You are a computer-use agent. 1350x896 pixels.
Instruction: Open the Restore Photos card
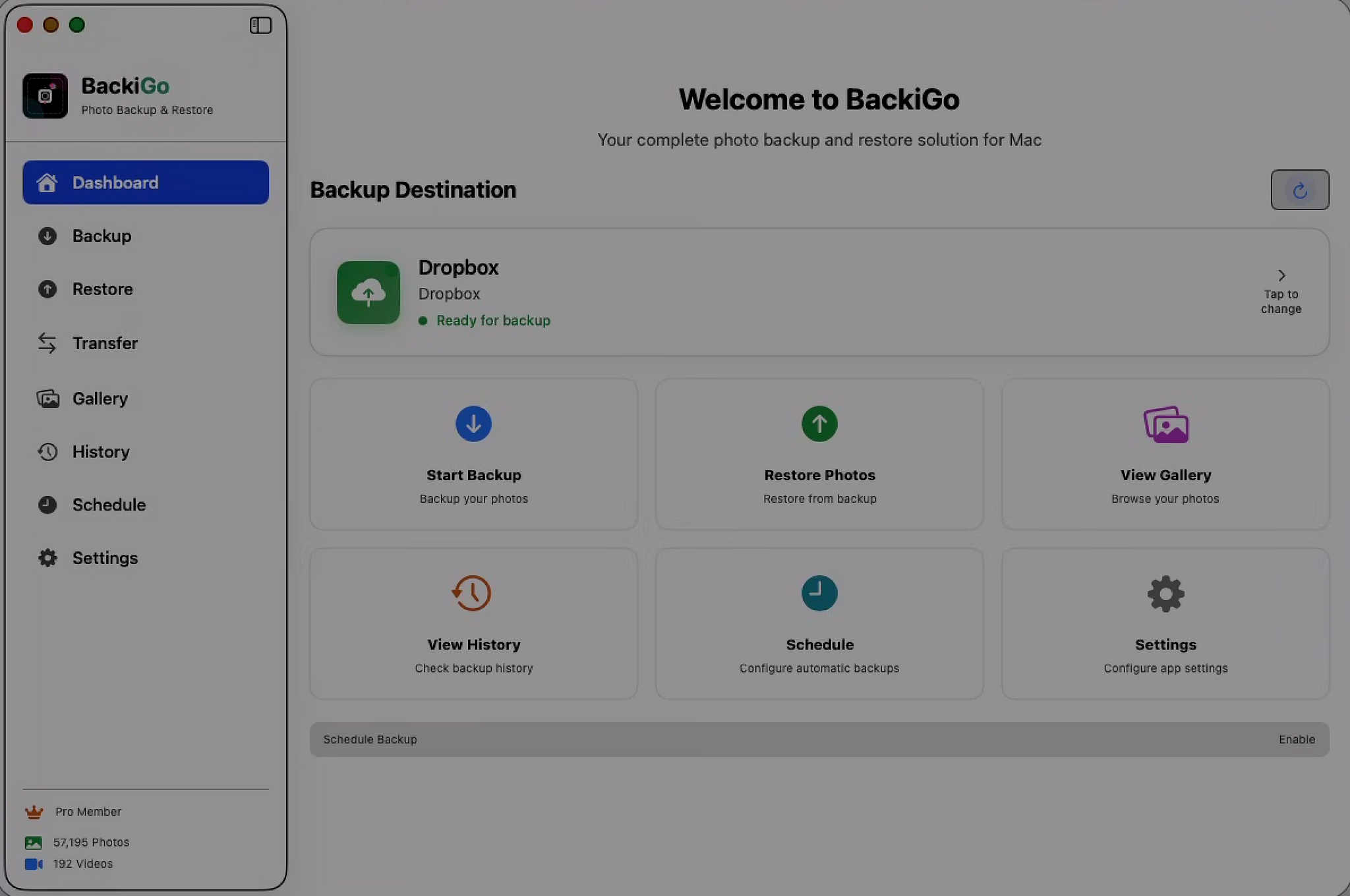pos(819,455)
